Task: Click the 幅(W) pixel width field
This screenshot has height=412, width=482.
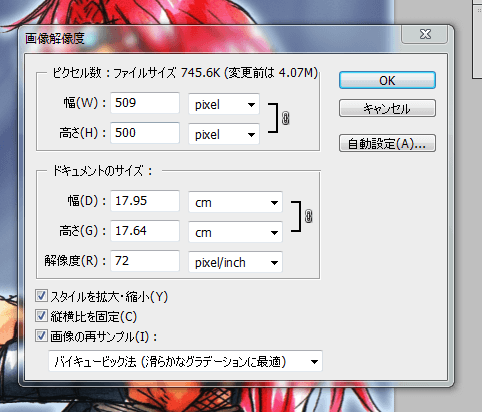Action: pos(145,103)
